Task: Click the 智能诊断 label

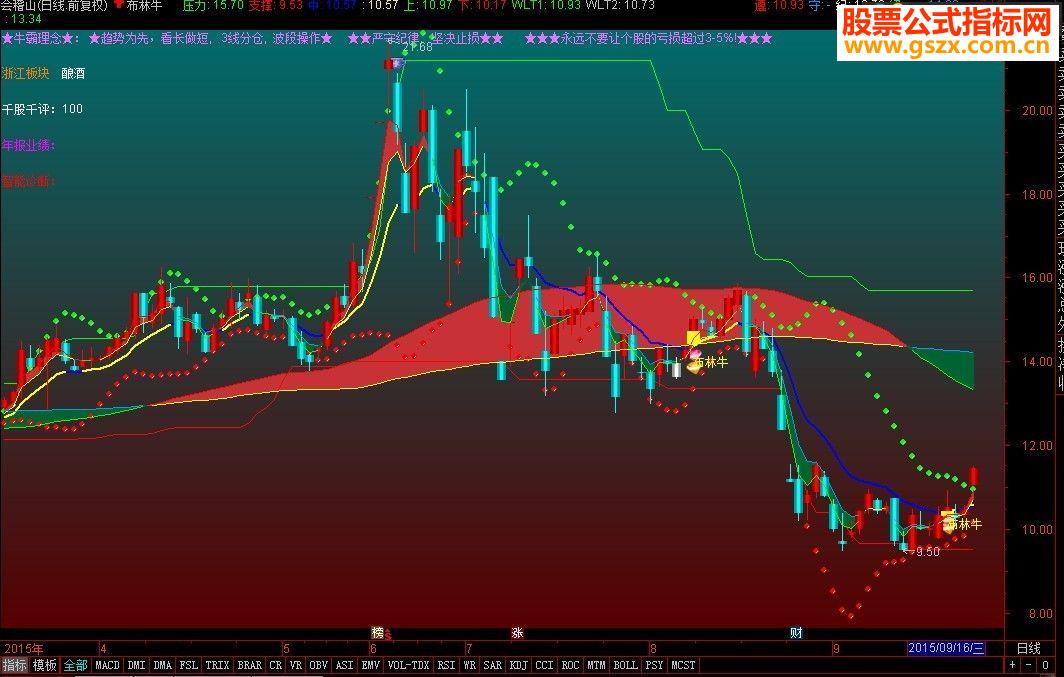Action: coord(28,181)
